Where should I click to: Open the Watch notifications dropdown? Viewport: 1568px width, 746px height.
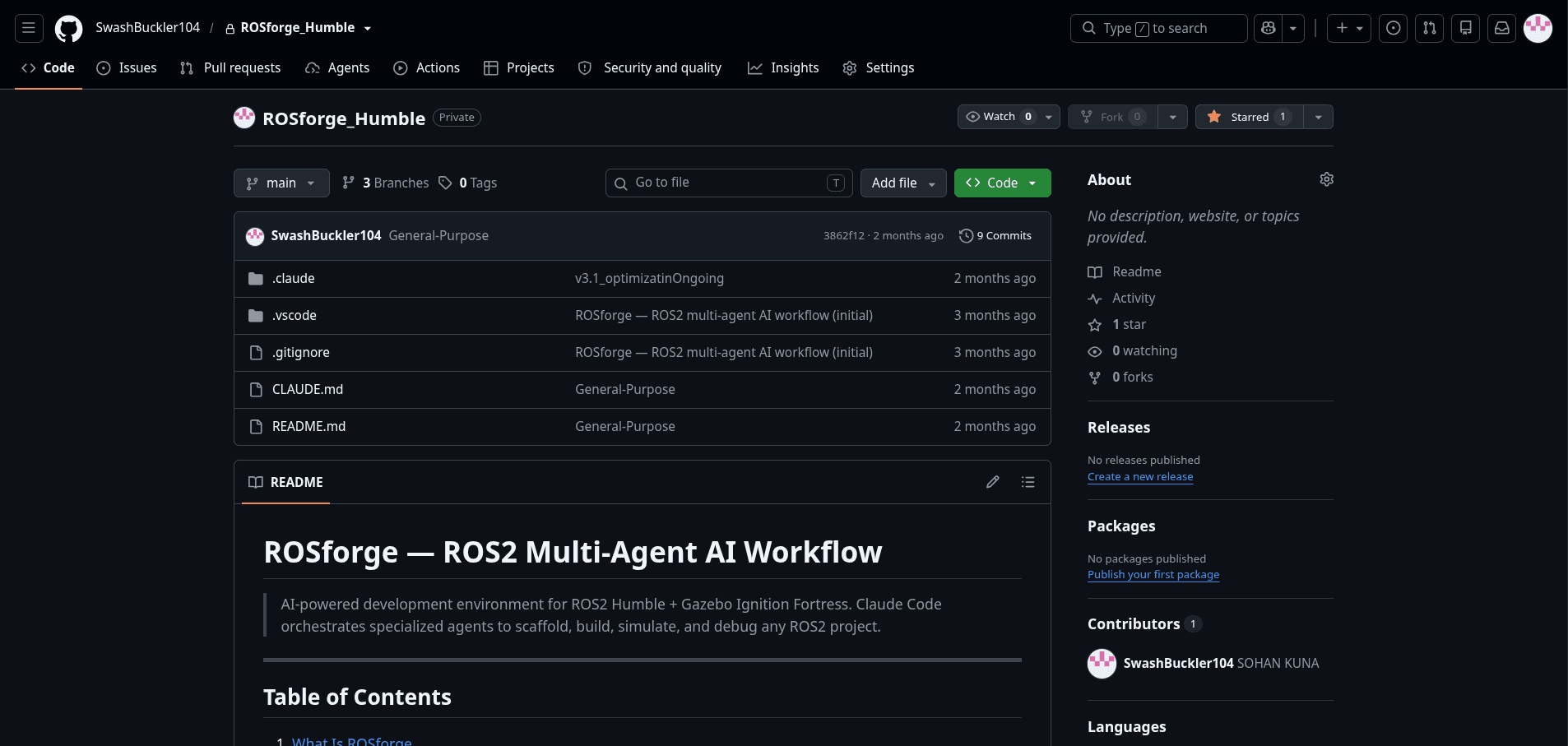click(1008, 117)
